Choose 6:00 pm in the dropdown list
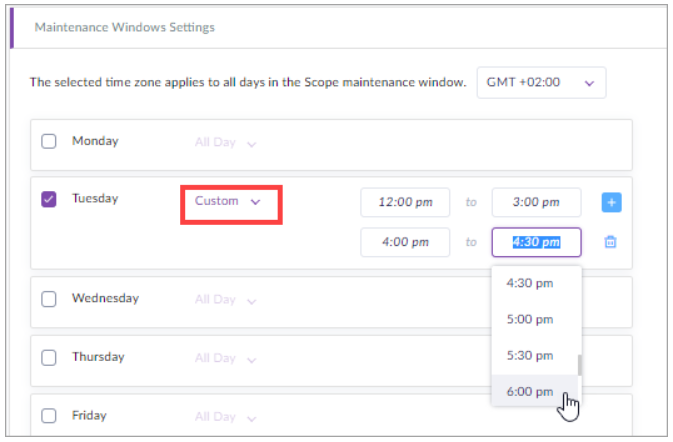Image resolution: width=673 pixels, height=442 pixels. pos(530,392)
